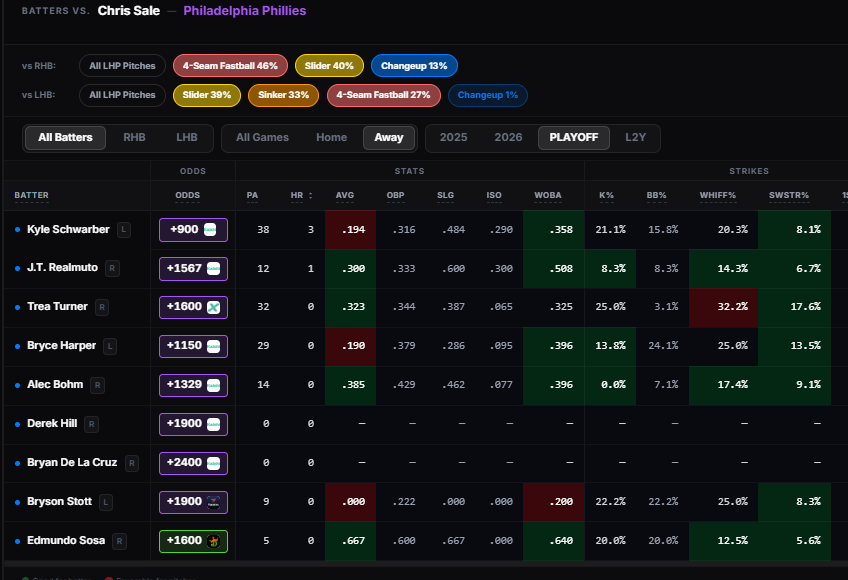Click the L handedness badge beside Bryce Harper
This screenshot has width=848, height=580.
[110, 346]
